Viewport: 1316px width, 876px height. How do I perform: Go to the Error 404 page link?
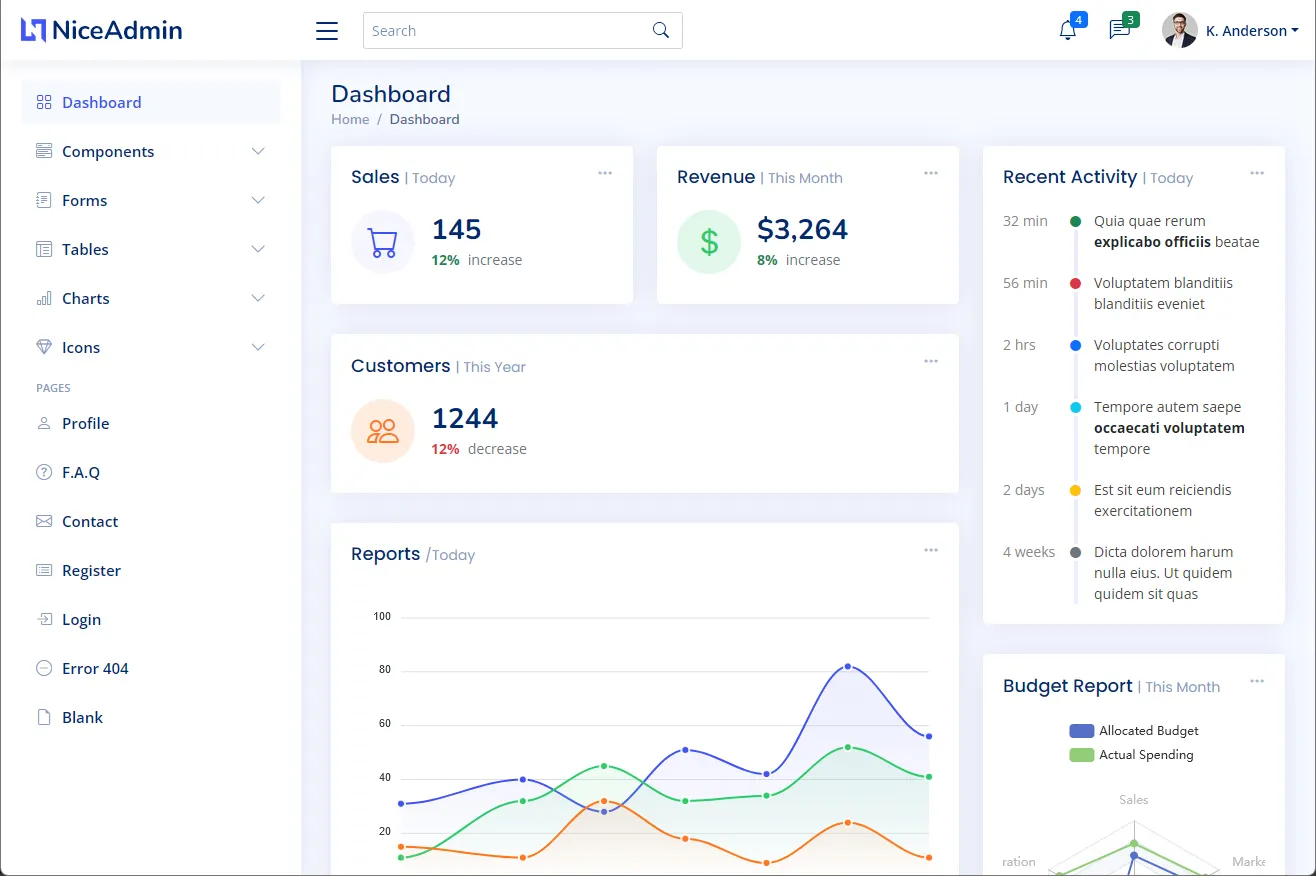[x=95, y=668]
